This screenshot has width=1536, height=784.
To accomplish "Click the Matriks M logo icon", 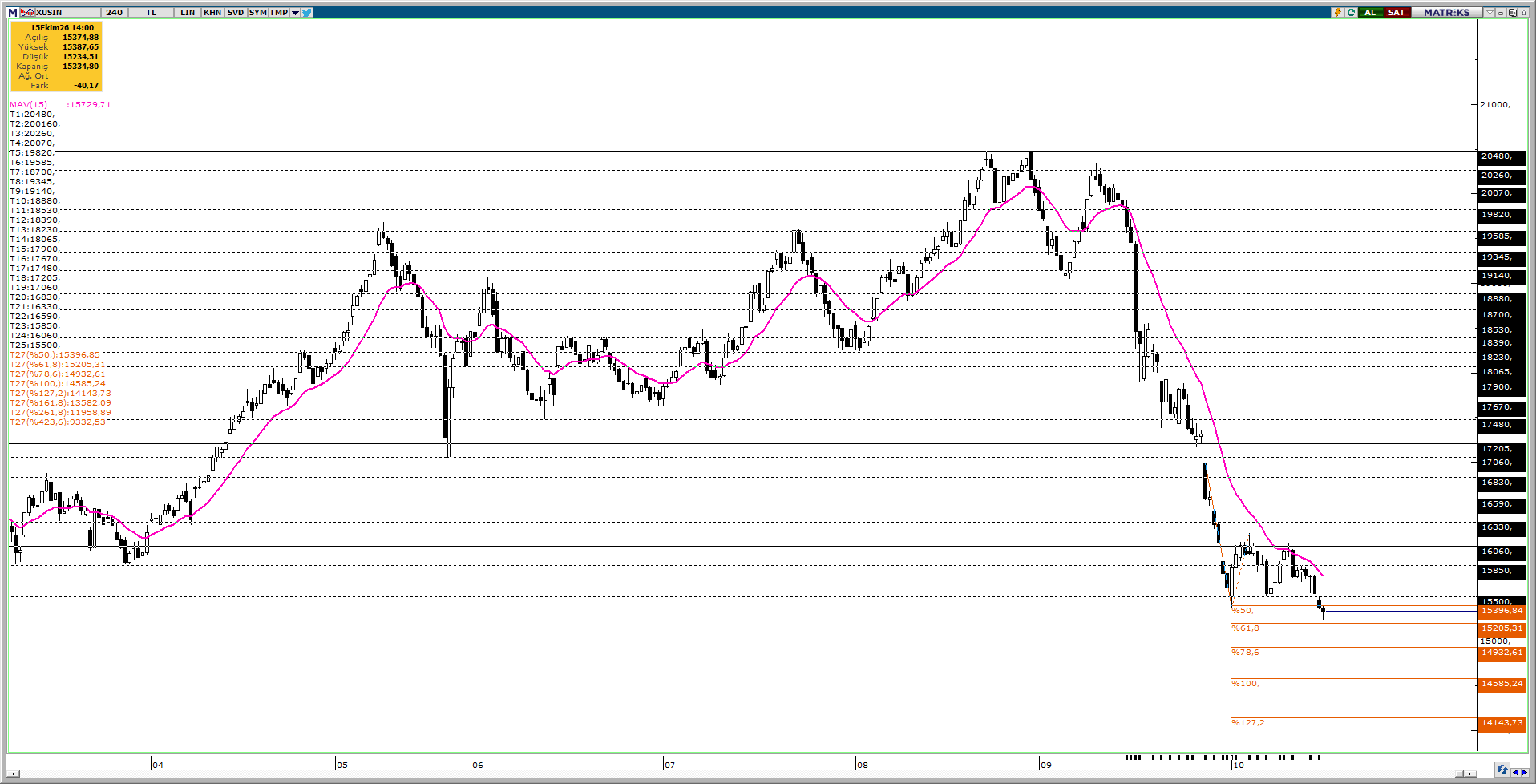I will (x=13, y=13).
